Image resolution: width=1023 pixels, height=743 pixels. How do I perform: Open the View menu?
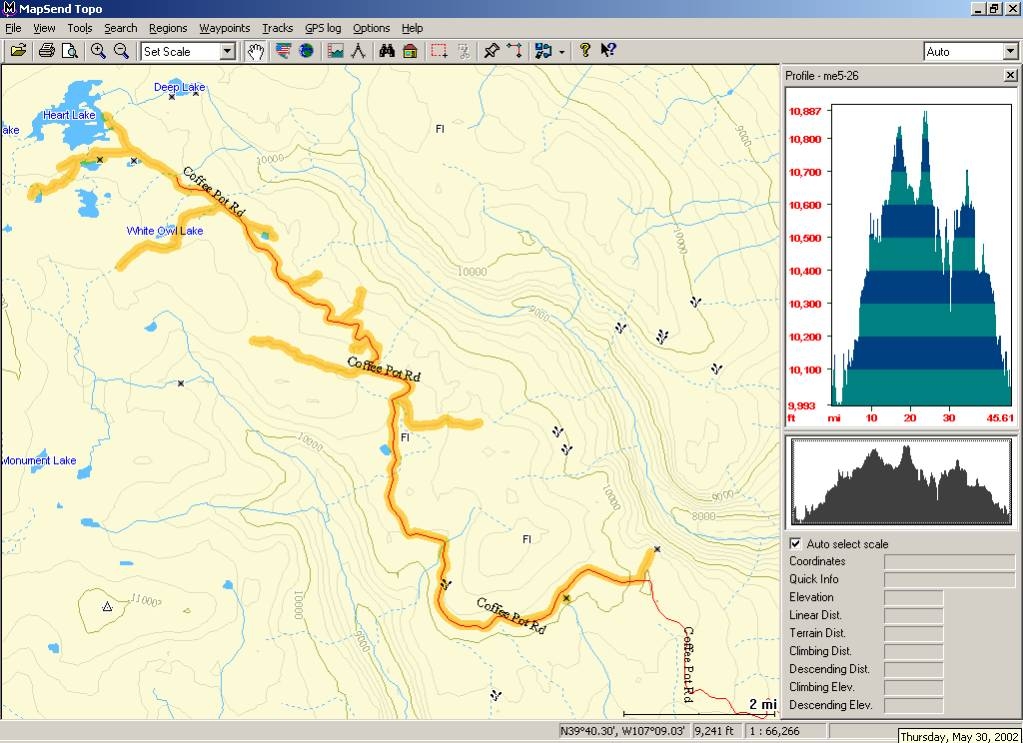tap(44, 28)
